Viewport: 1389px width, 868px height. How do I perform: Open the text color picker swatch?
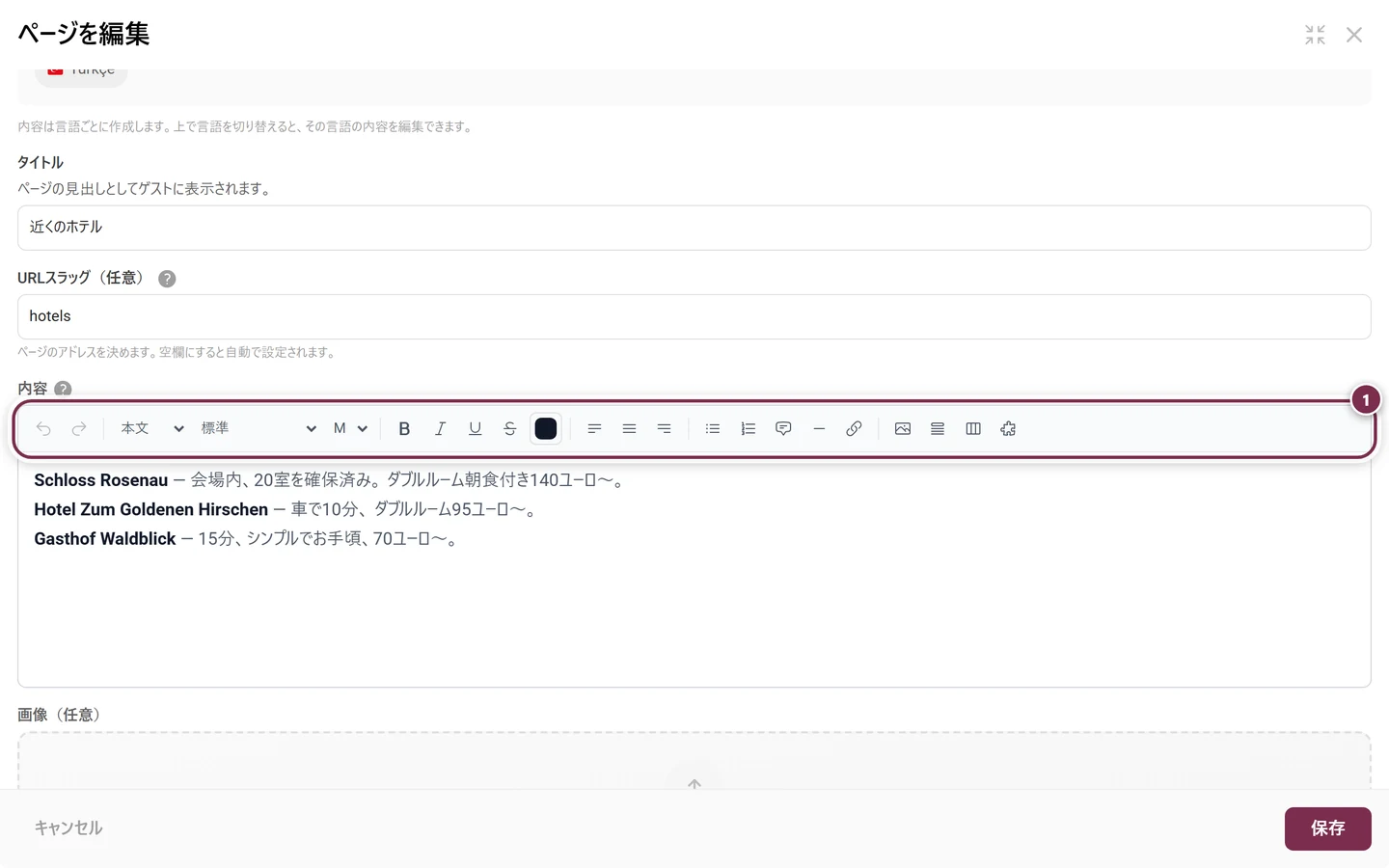point(546,429)
